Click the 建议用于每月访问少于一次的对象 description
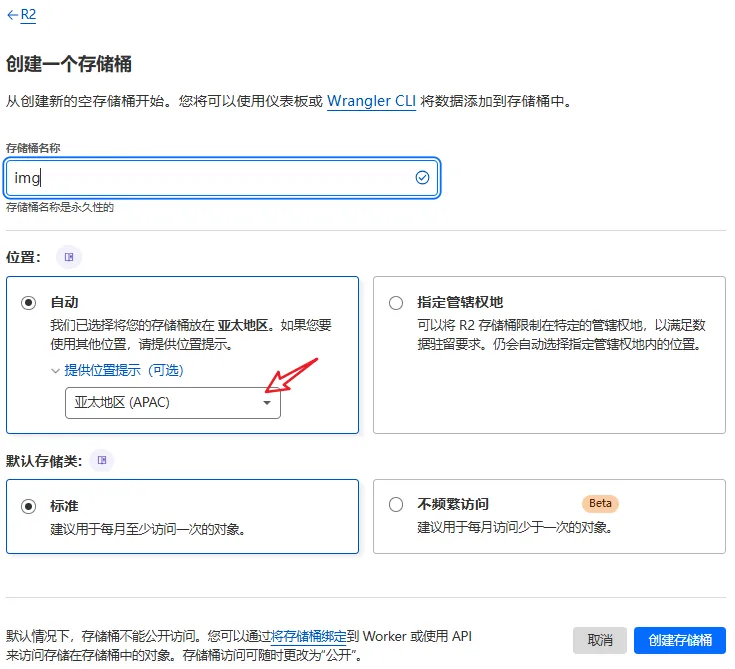The width and height of the screenshot is (735, 669). click(515, 527)
